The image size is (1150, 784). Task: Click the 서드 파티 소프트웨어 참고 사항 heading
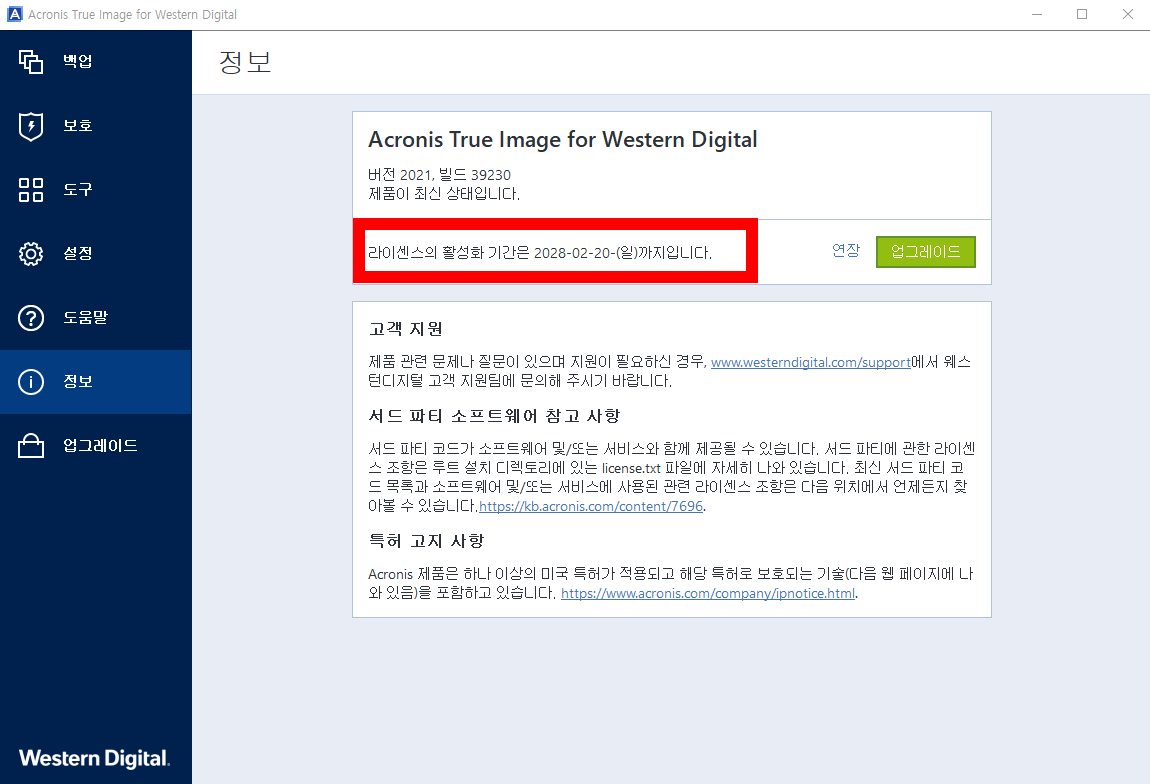coord(494,417)
